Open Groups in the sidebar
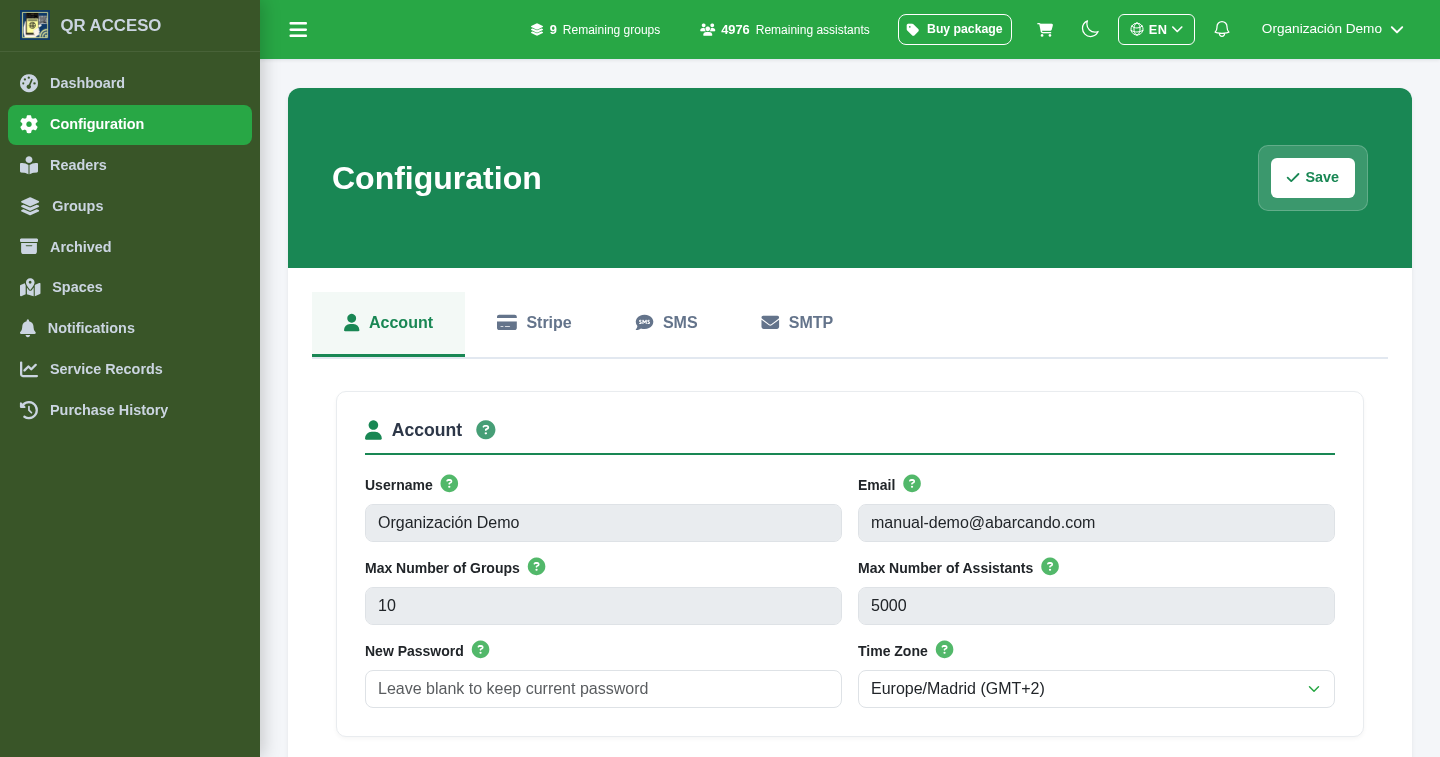 (130, 206)
